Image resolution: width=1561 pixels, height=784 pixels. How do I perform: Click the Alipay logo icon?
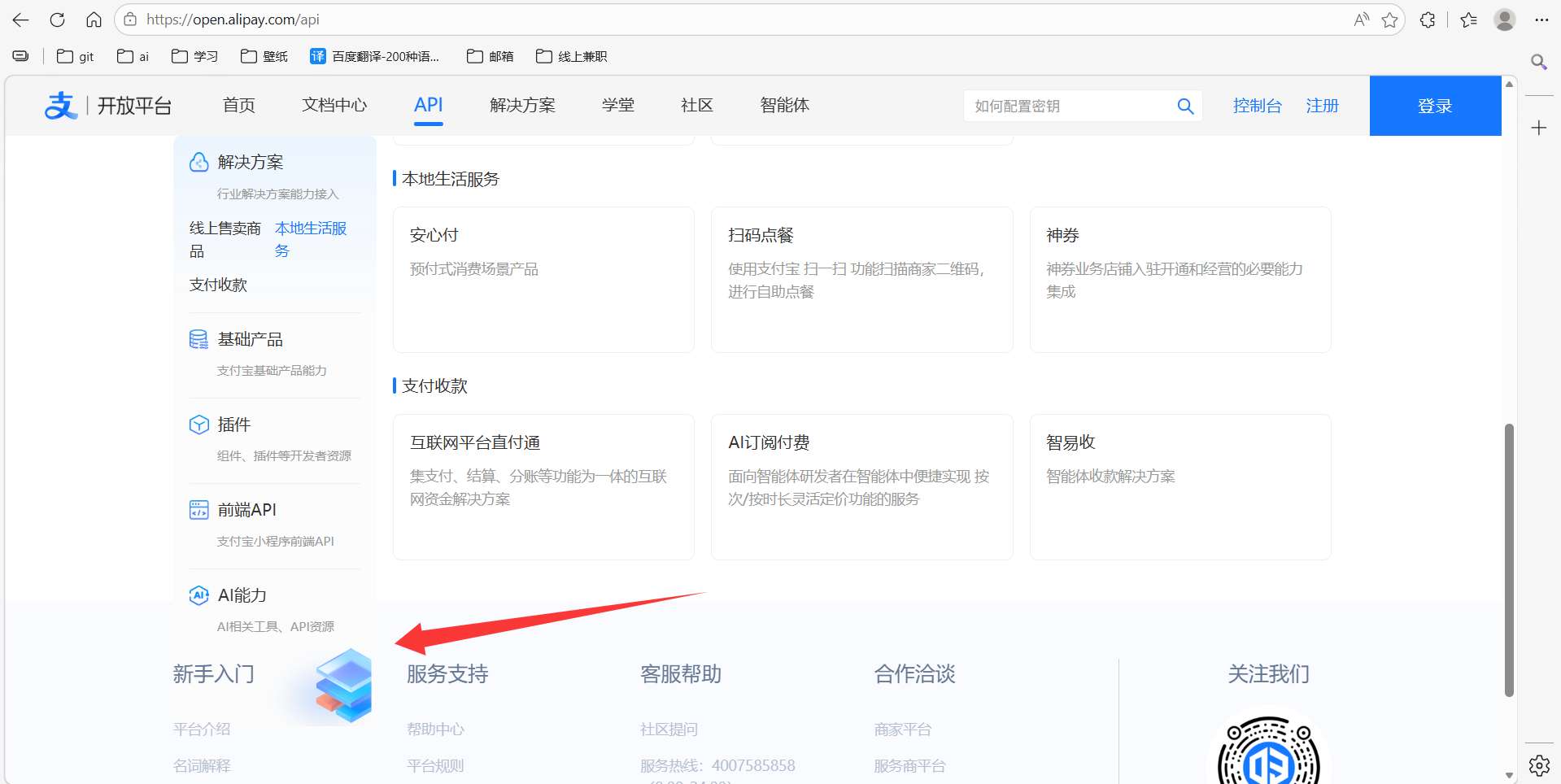(x=60, y=106)
